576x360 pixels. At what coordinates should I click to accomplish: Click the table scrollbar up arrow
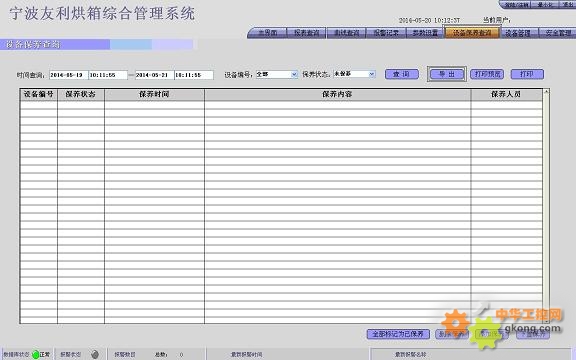(546, 91)
